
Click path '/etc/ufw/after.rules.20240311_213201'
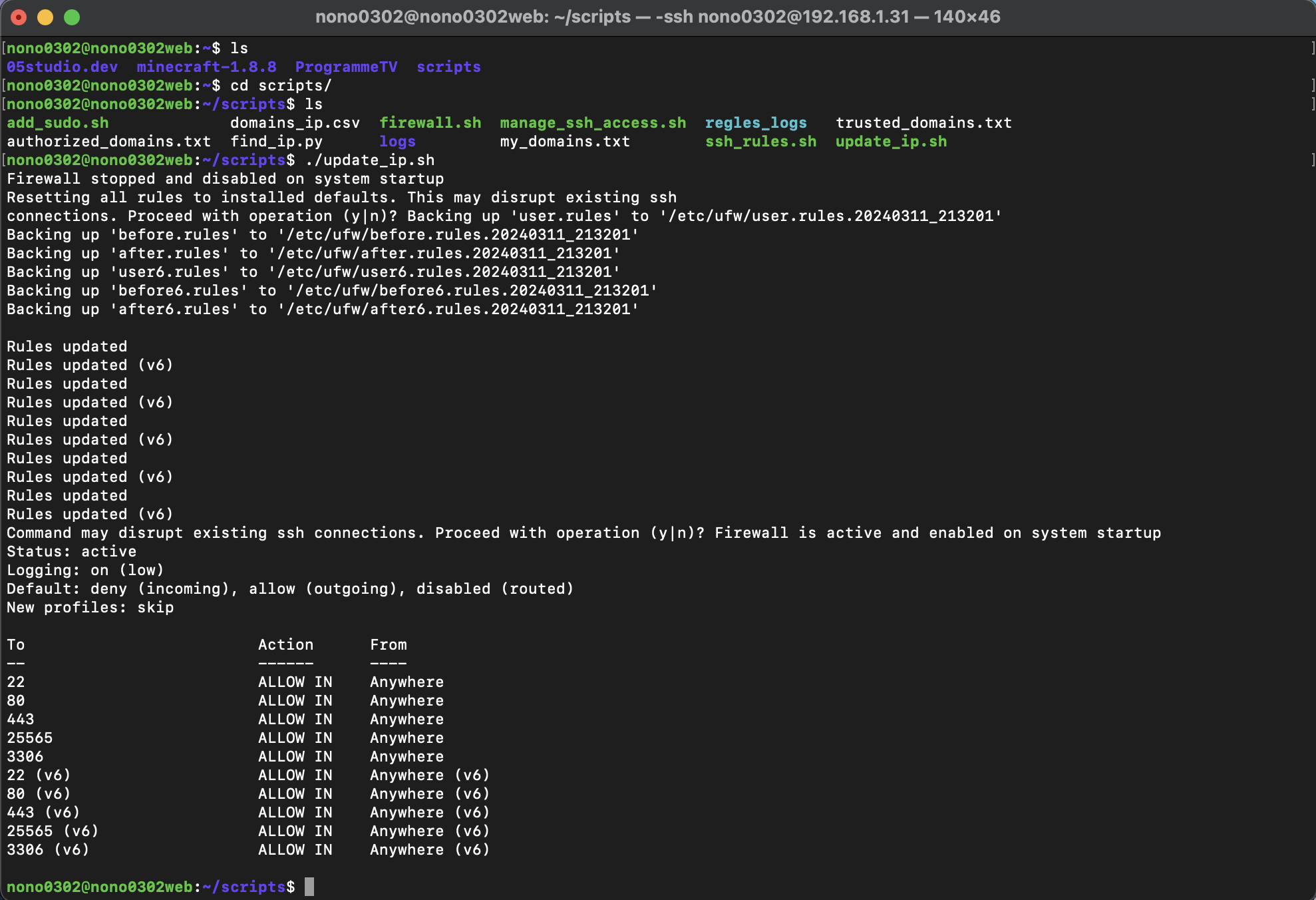pos(444,253)
